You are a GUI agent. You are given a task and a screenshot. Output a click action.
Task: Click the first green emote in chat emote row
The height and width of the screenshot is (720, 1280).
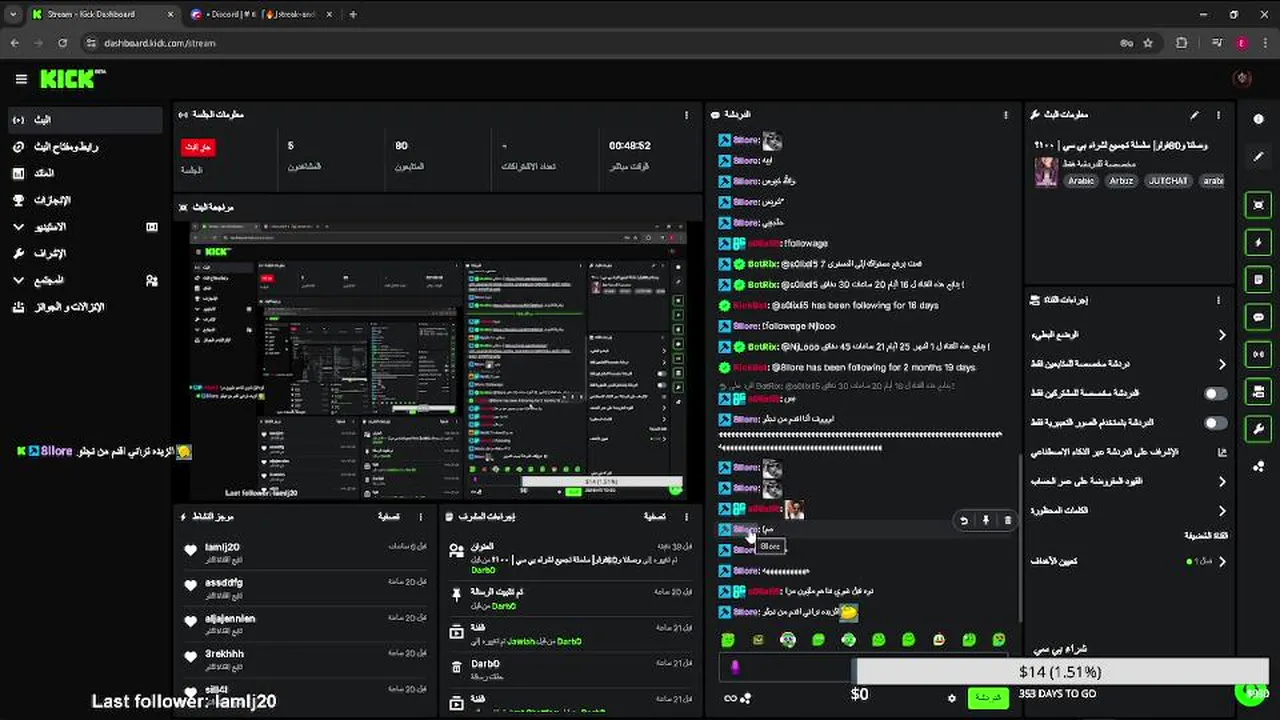coord(728,640)
